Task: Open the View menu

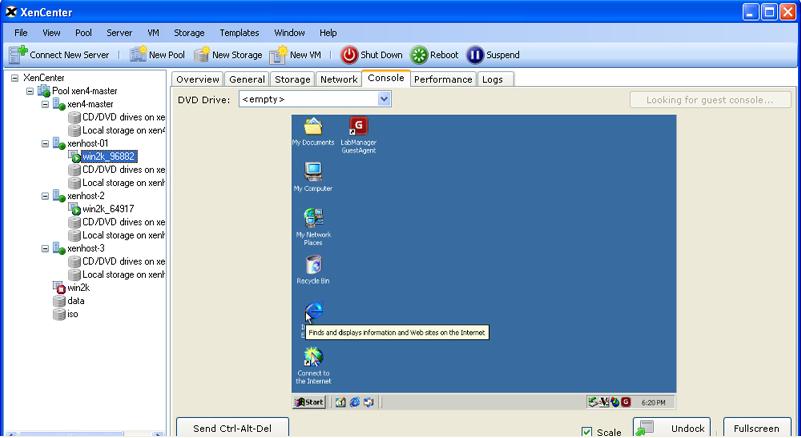Action: pyautogui.click(x=51, y=33)
